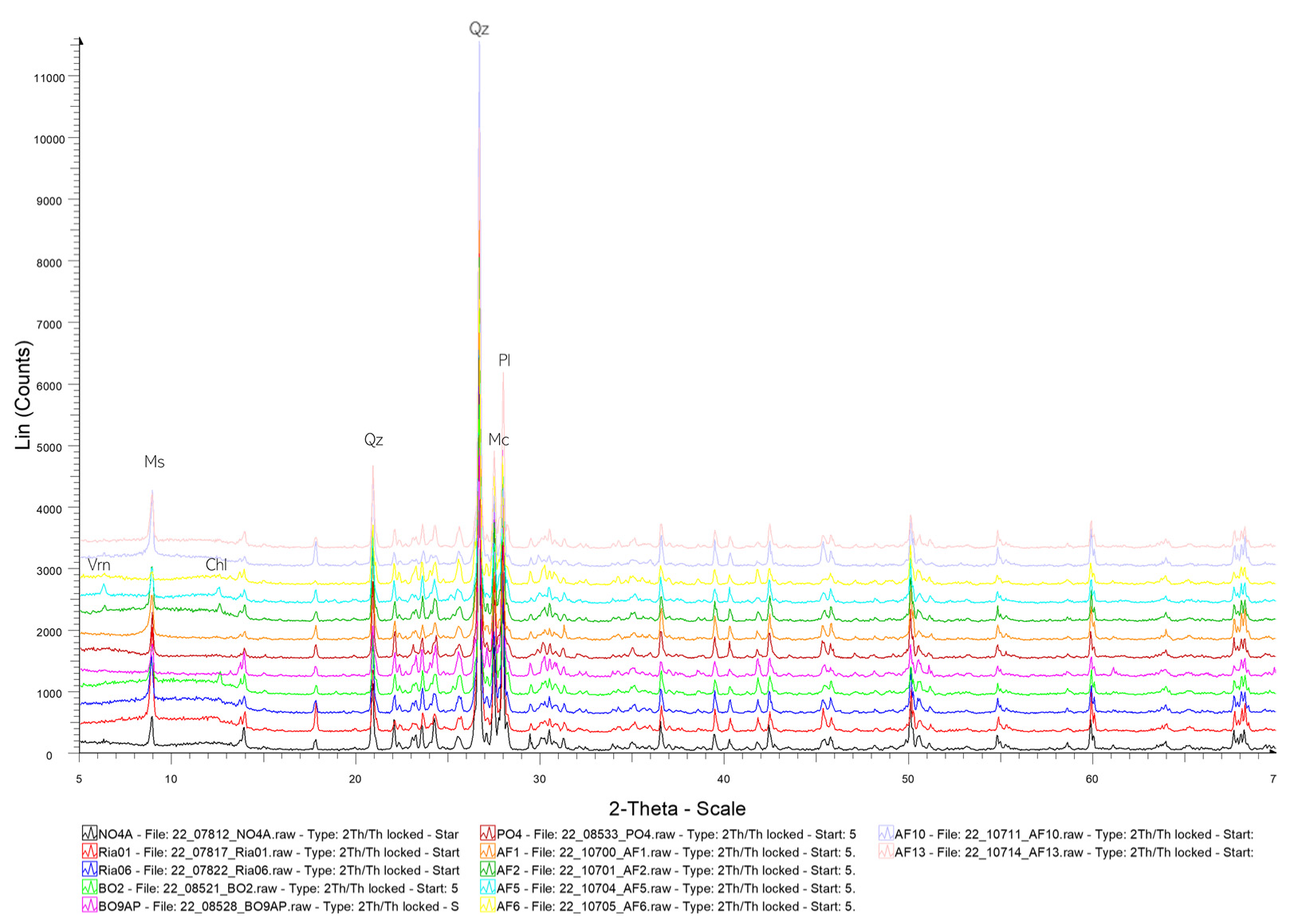Viewport: 1298px width, 924px height.
Task: Click the 2-Theta - Scale axis title
Action: pos(677,808)
